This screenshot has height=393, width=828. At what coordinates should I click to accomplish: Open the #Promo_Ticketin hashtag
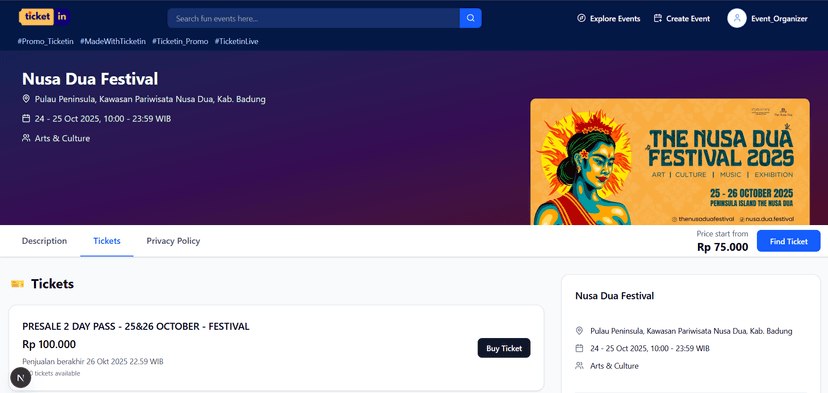pyautogui.click(x=45, y=41)
